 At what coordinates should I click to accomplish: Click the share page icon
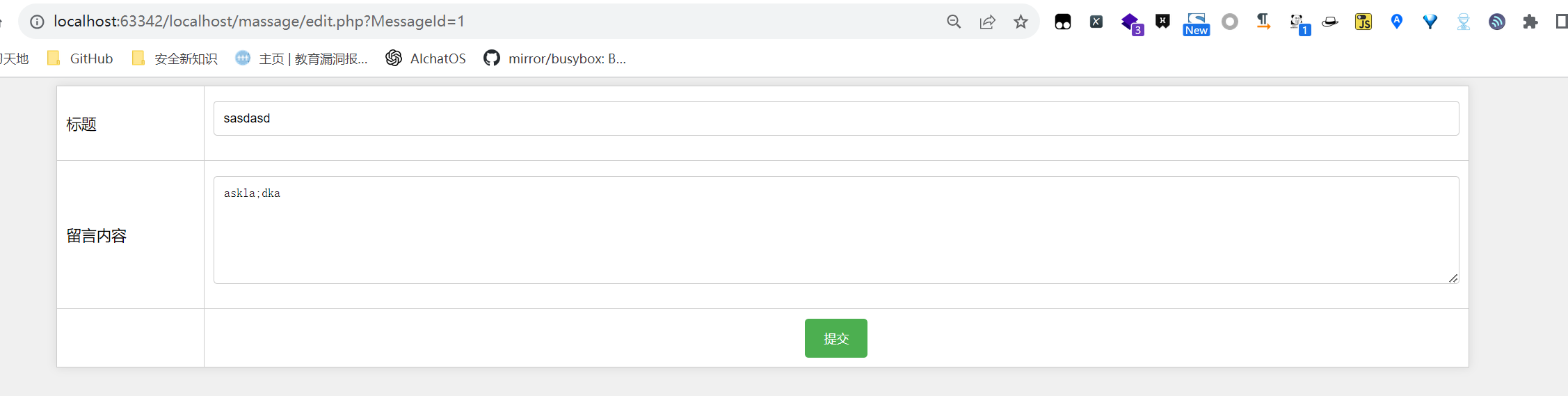[987, 22]
